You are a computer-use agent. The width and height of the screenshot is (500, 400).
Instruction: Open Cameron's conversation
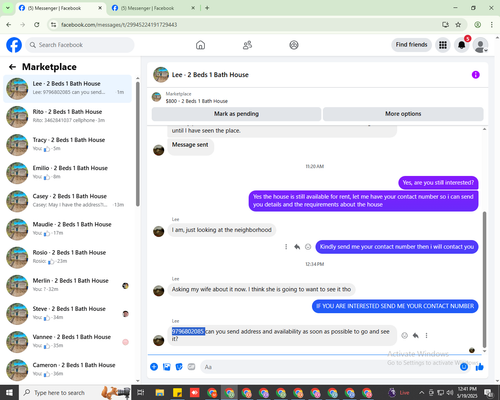(x=67, y=370)
